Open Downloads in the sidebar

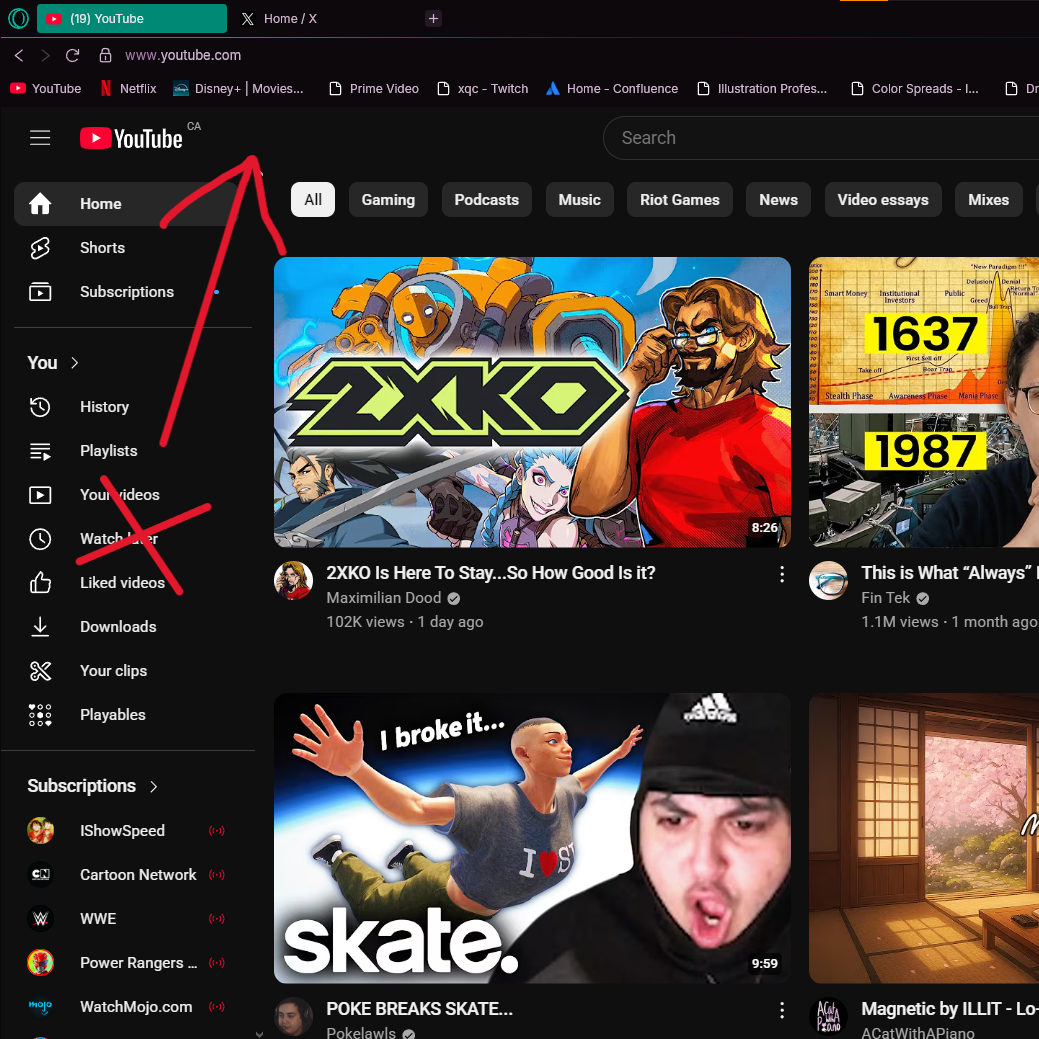[x=118, y=627]
